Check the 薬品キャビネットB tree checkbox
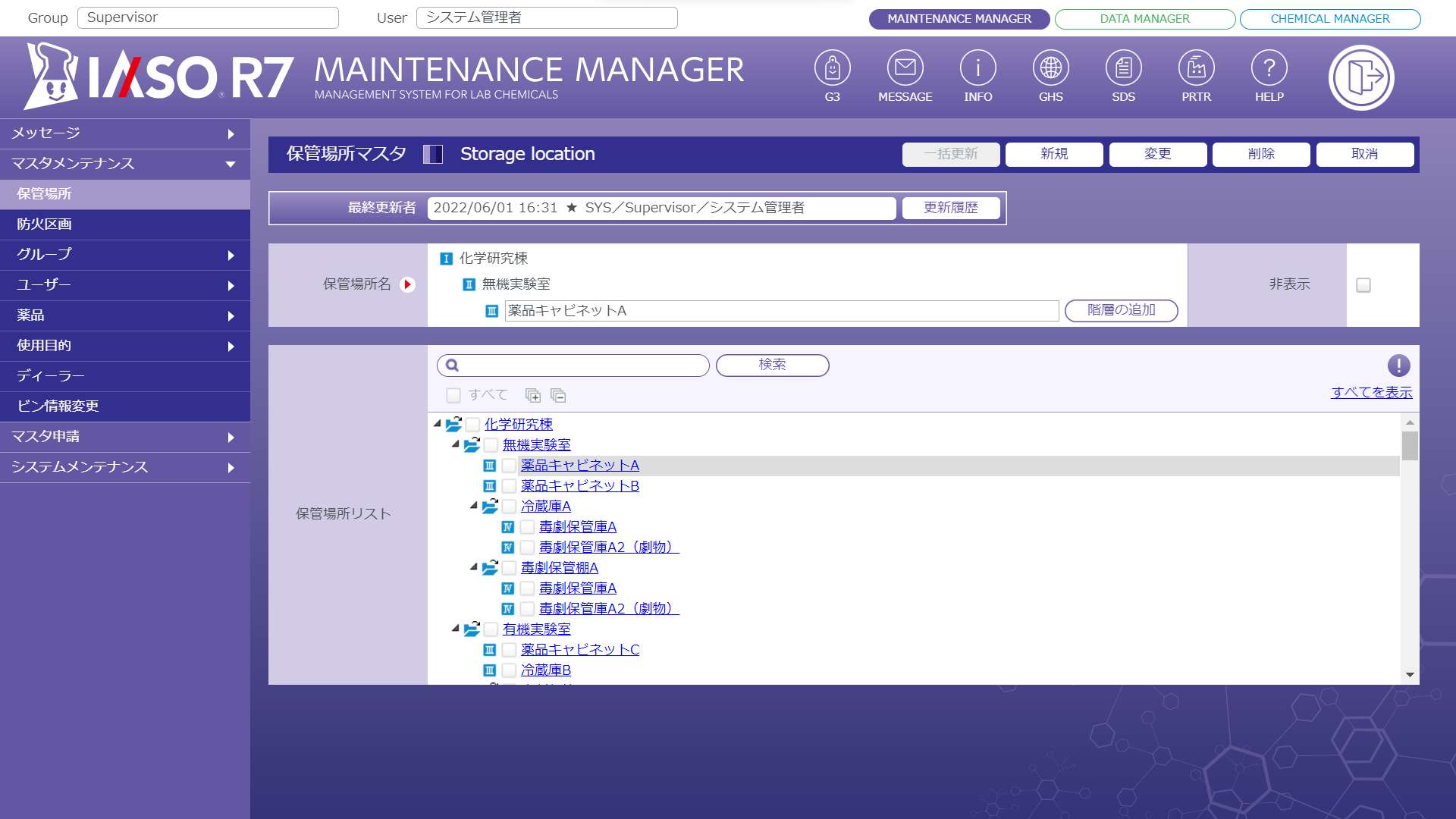Viewport: 1456px width, 819px height. tap(509, 486)
